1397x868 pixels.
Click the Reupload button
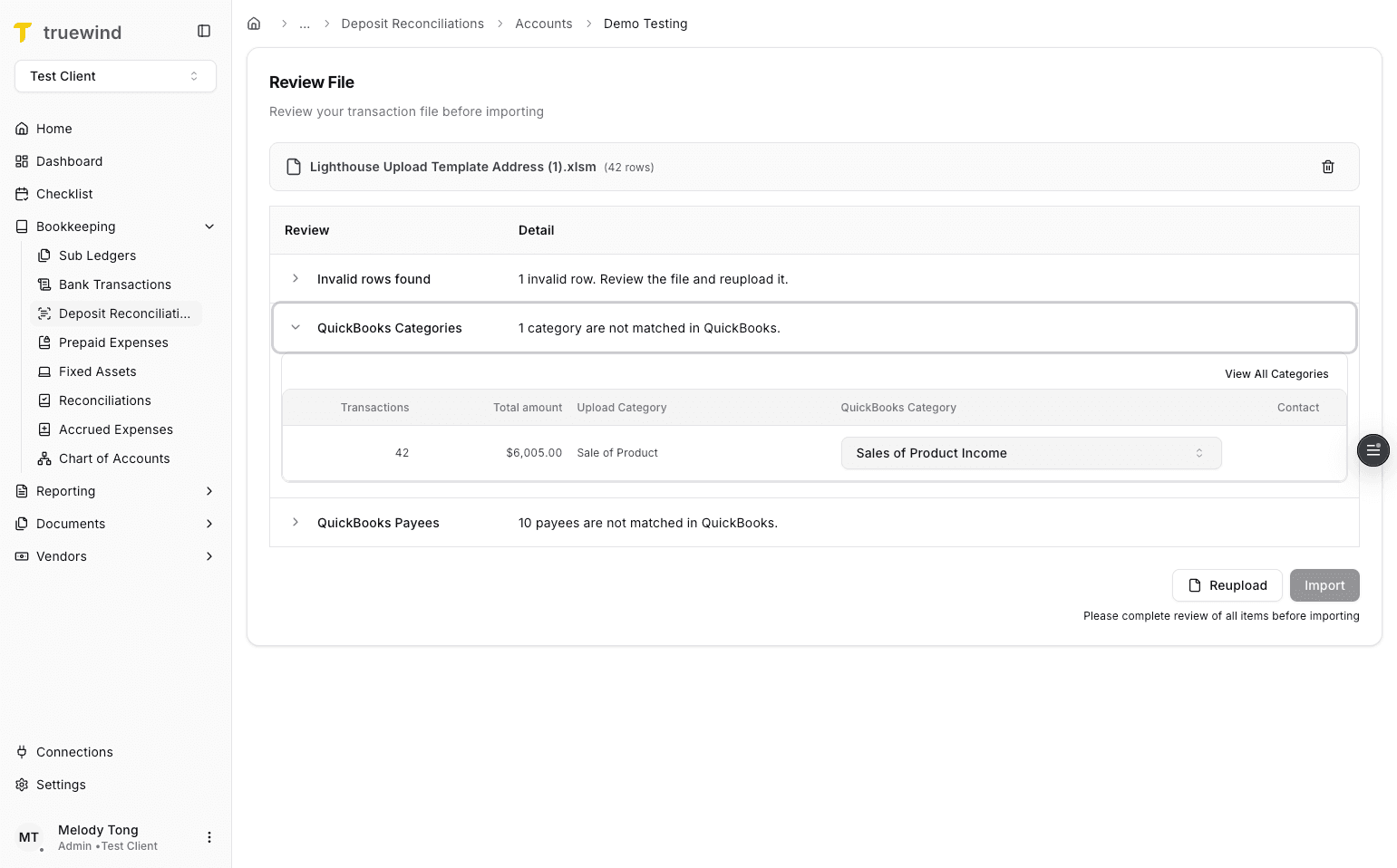pyautogui.click(x=1227, y=585)
